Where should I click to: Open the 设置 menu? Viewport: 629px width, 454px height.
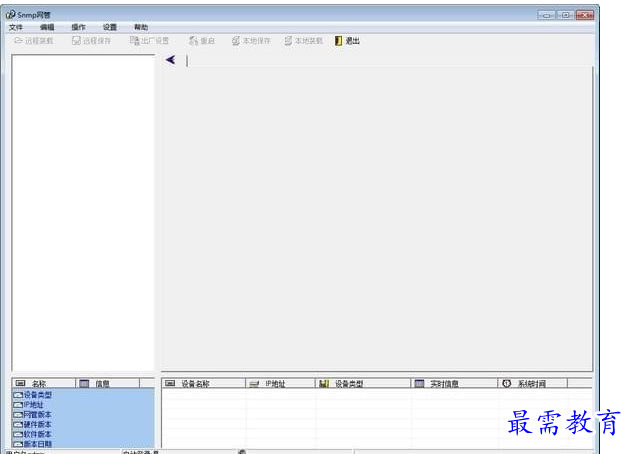coord(110,27)
